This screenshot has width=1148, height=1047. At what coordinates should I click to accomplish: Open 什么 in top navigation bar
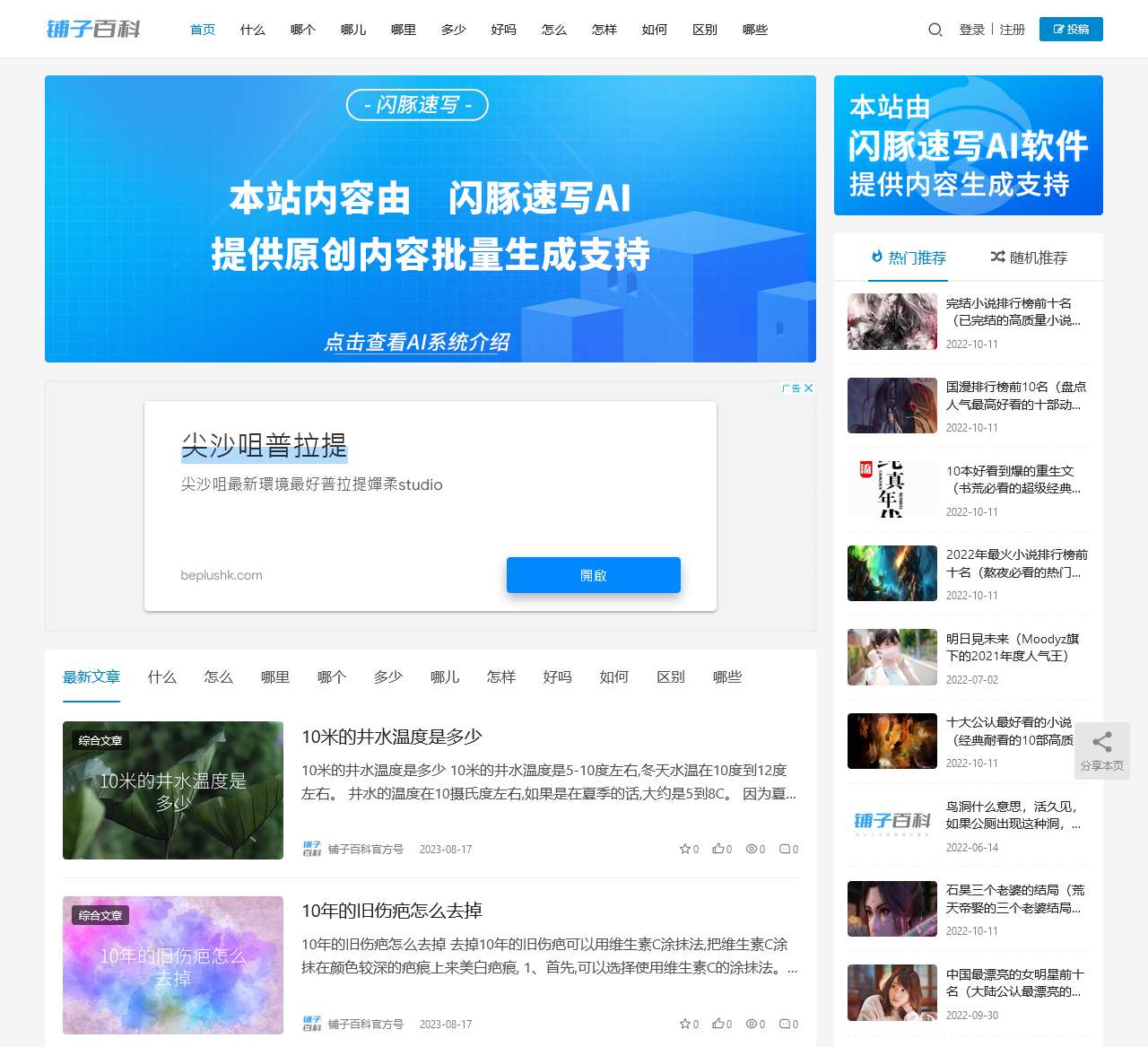click(x=253, y=30)
